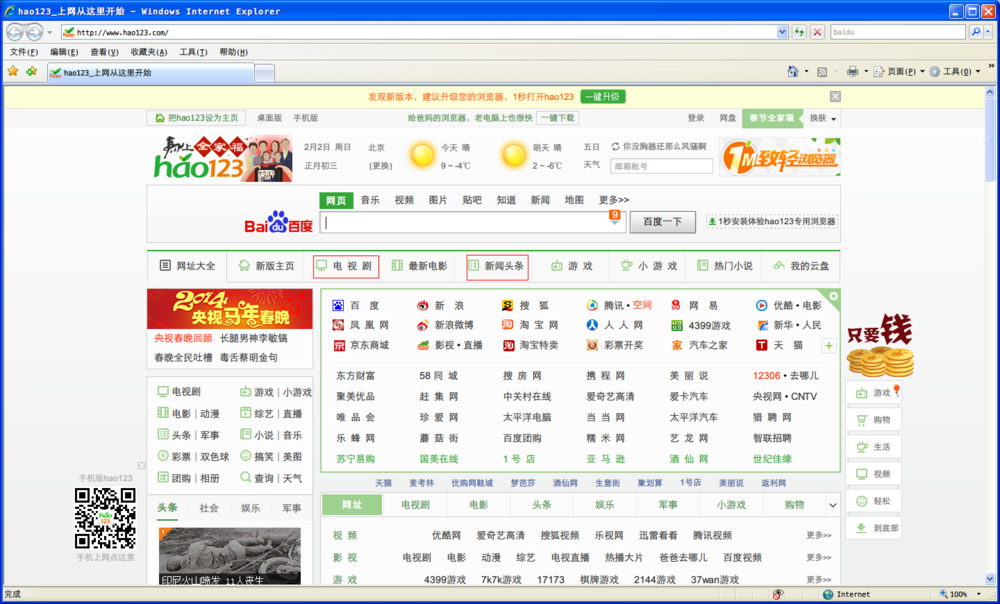
Task: Expand recent pages dropdown beside Forward
Action: (50, 32)
